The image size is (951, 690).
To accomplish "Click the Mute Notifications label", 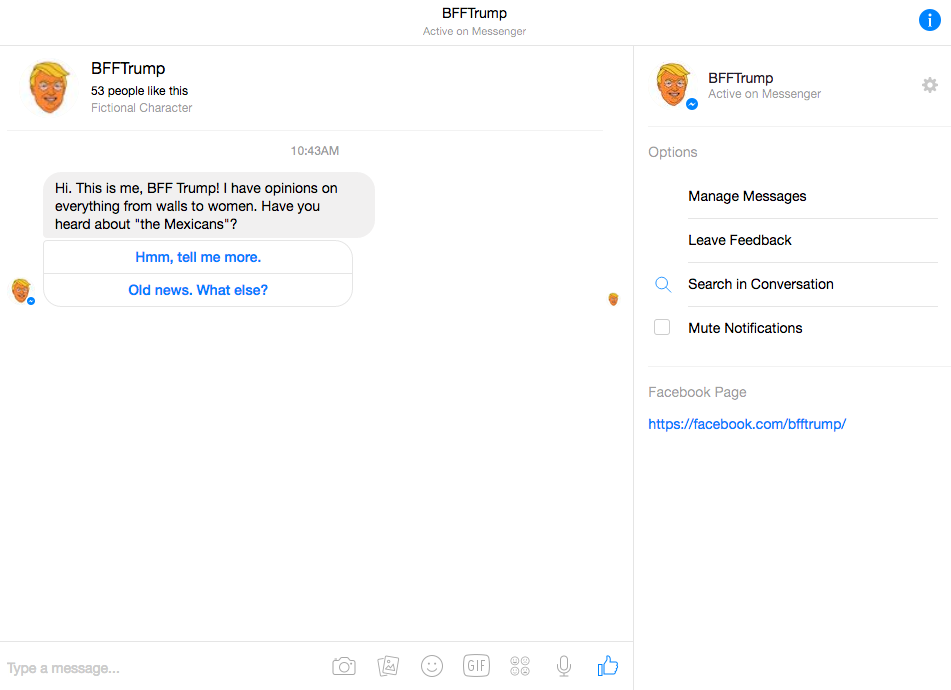I will click(x=745, y=328).
